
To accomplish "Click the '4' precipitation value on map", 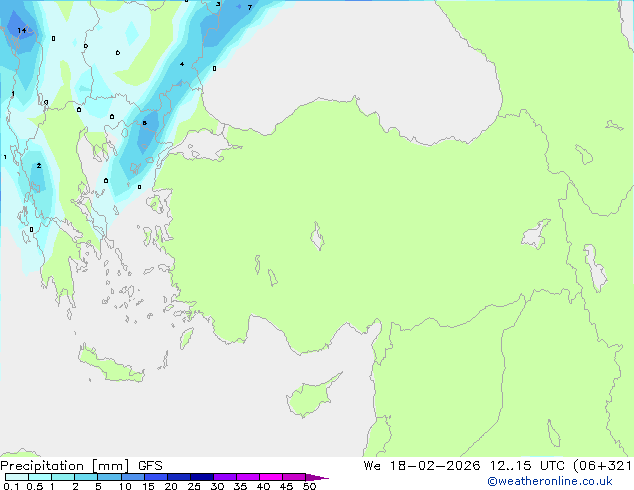I will coord(182,64).
